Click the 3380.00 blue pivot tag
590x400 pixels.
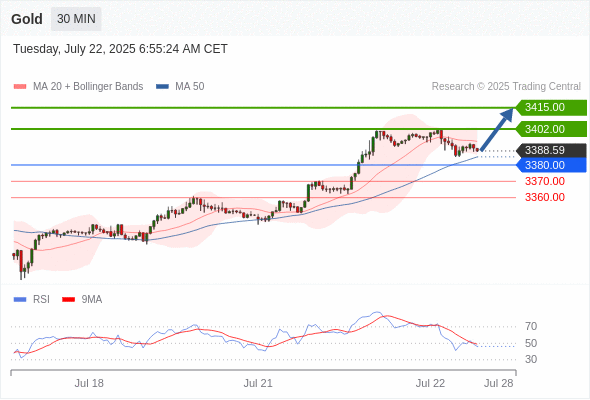551,165
